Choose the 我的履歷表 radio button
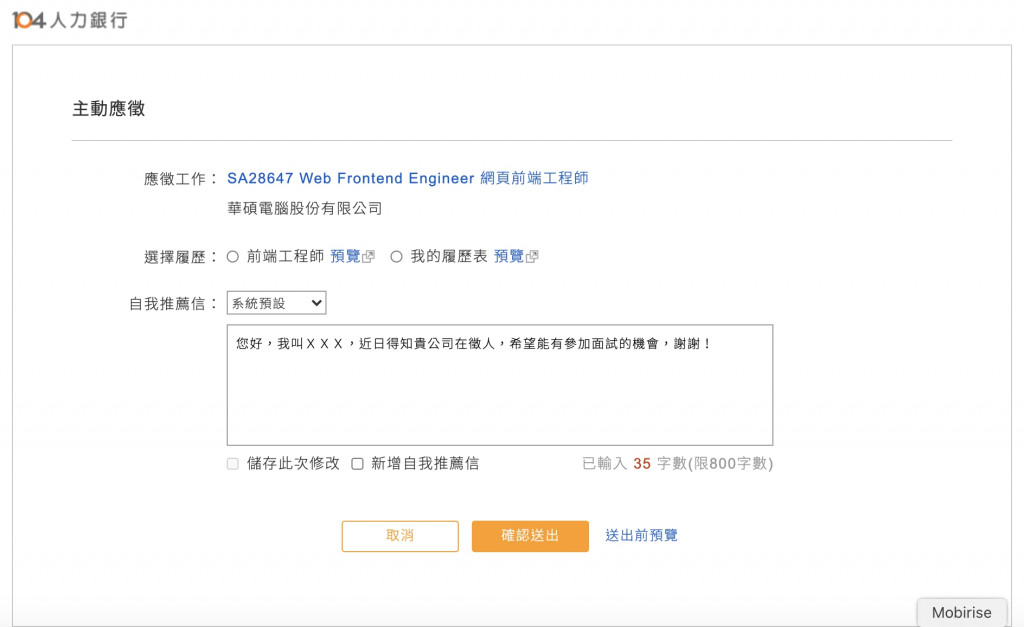The image size is (1024, 627). (396, 257)
